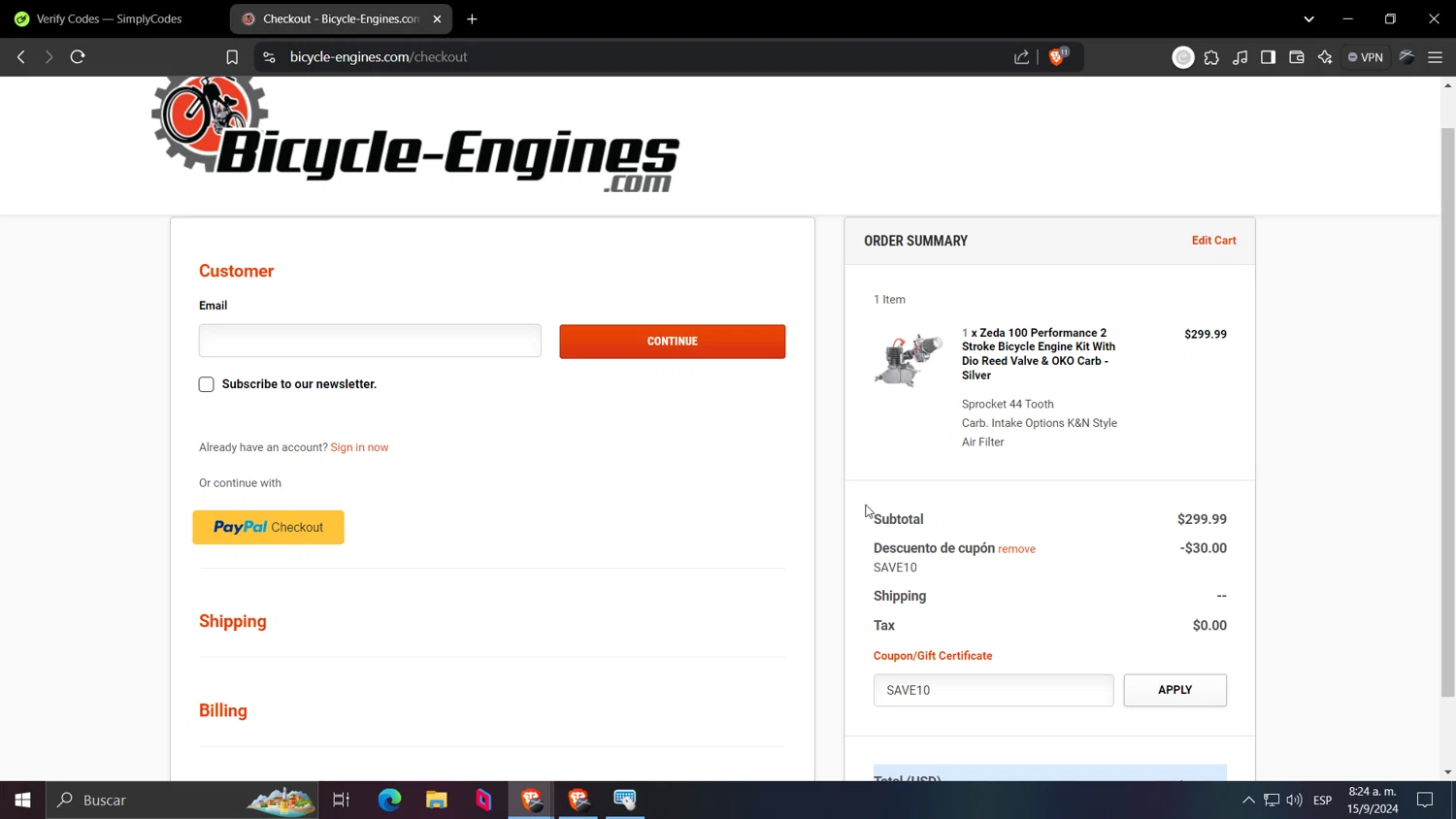Check Subscribe to our newsletter box

(207, 384)
